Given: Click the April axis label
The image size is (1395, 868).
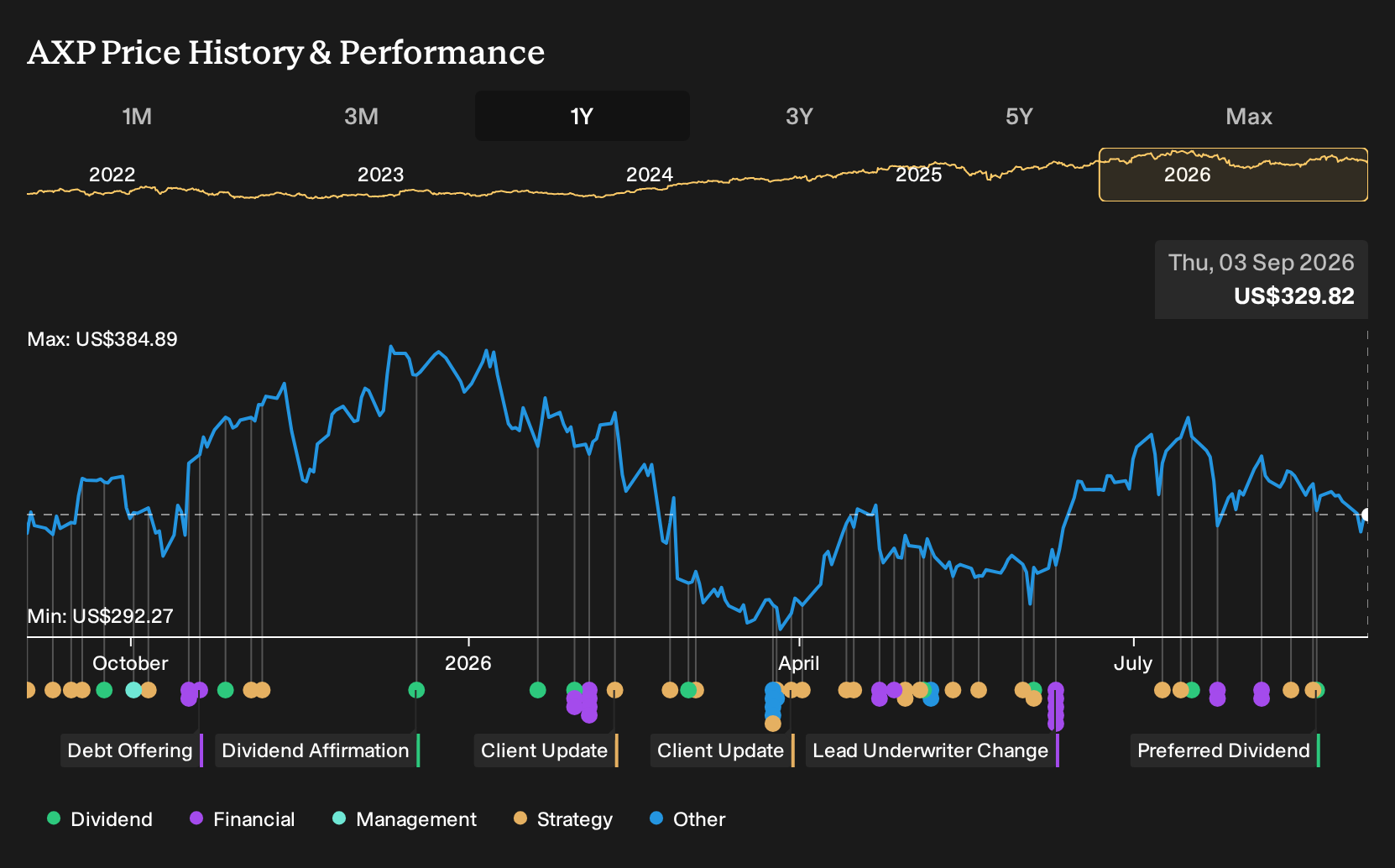Looking at the screenshot, I should (x=798, y=663).
